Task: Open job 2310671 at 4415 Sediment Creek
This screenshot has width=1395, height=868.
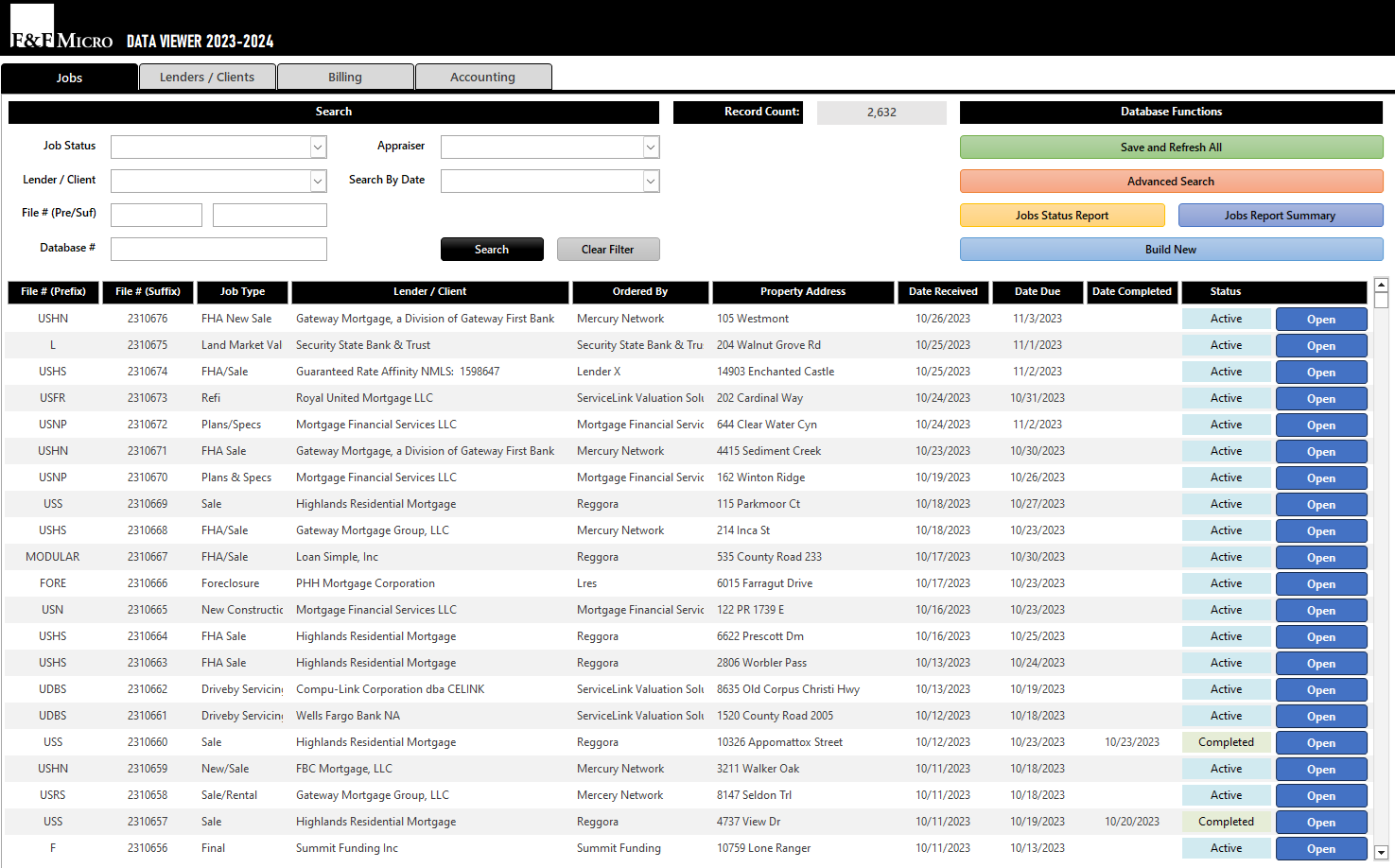Action: pos(1321,451)
